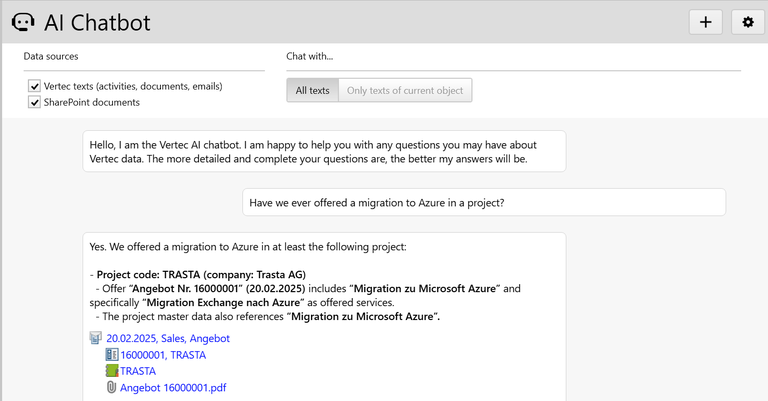Click the Vertec AI chatbot greeting message
The height and width of the screenshot is (401, 768).
[x=324, y=151]
